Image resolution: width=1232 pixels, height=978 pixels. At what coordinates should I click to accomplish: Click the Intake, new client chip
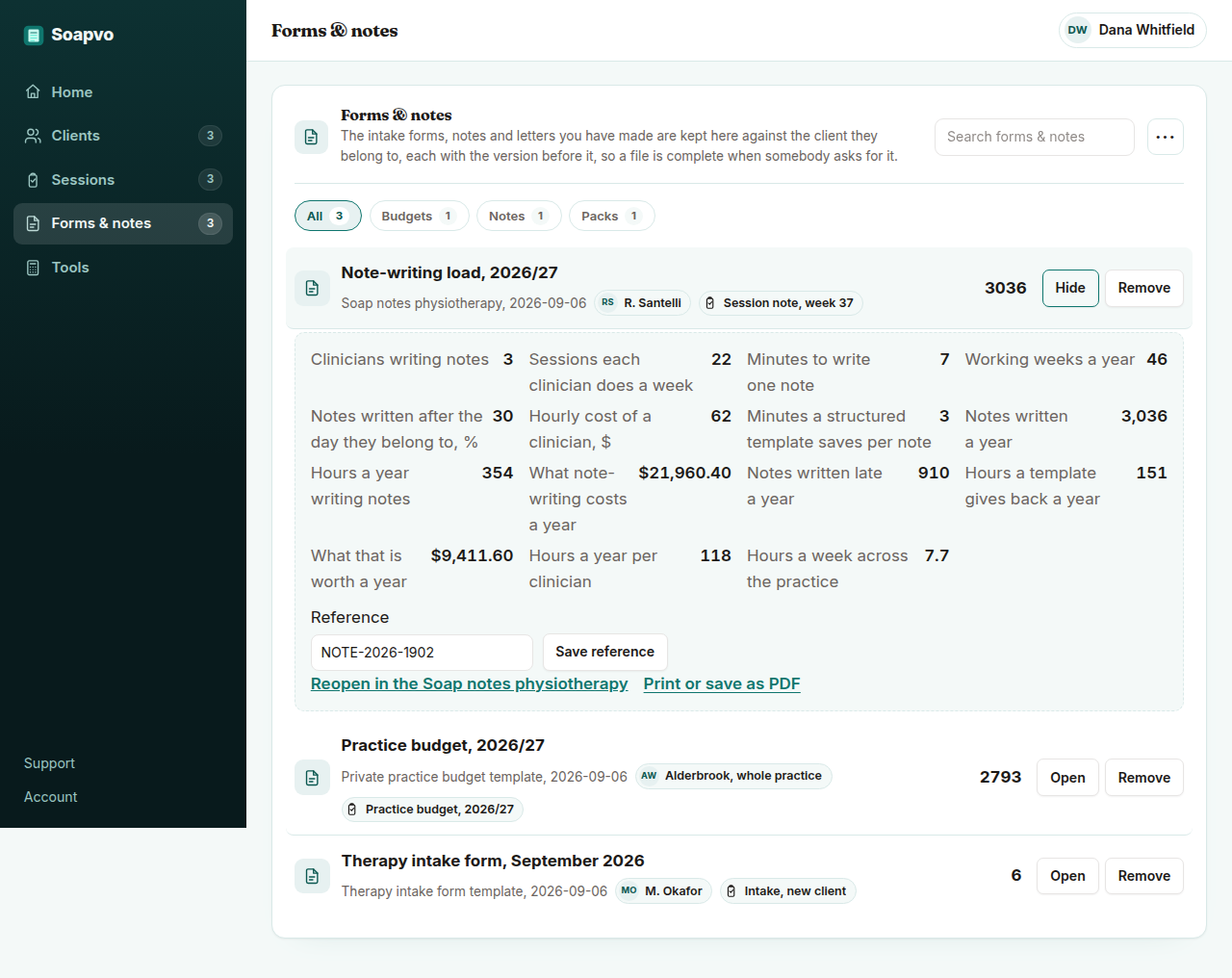pyautogui.click(x=787, y=891)
